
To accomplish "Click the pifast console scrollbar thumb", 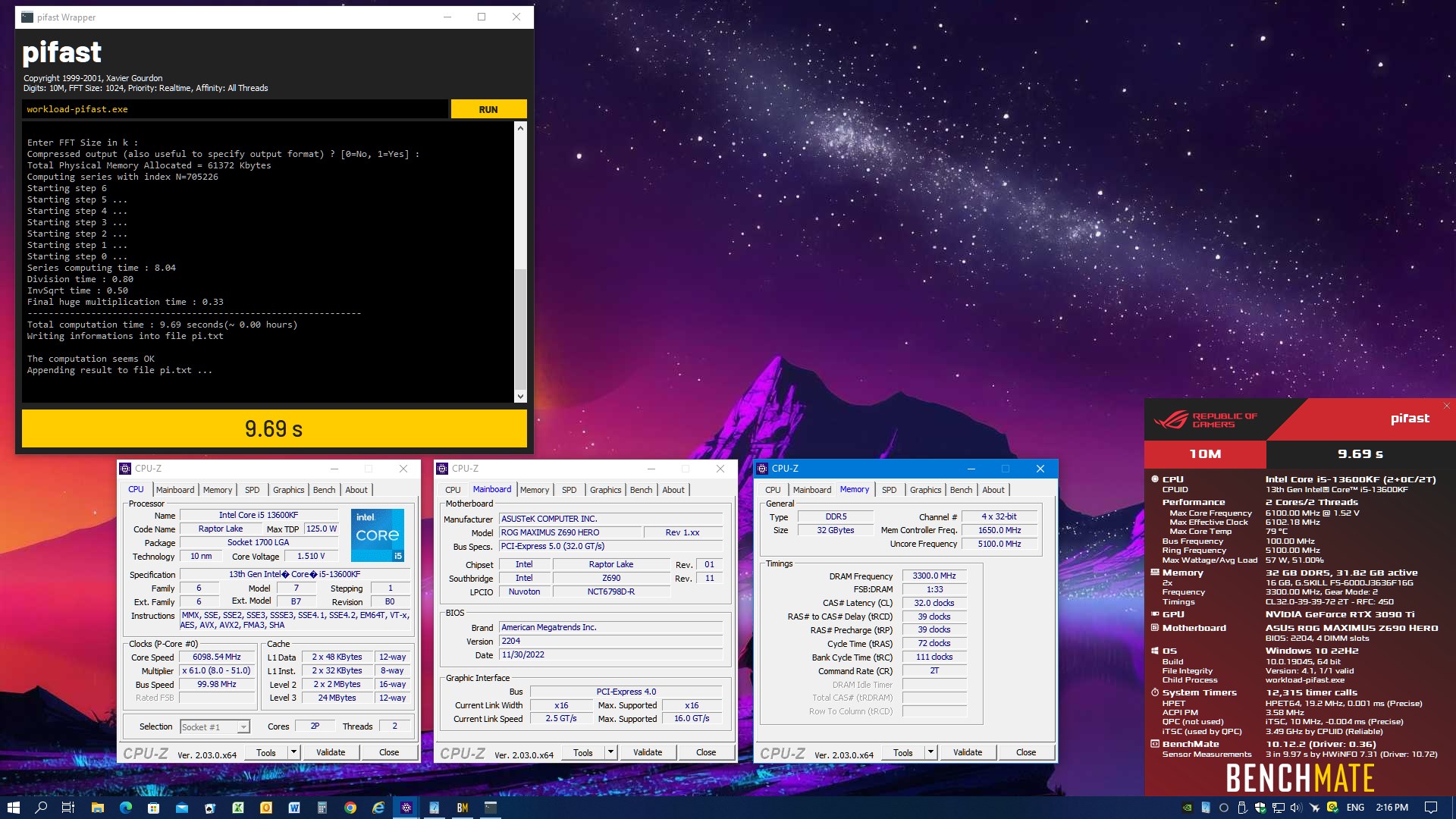I will click(520, 329).
